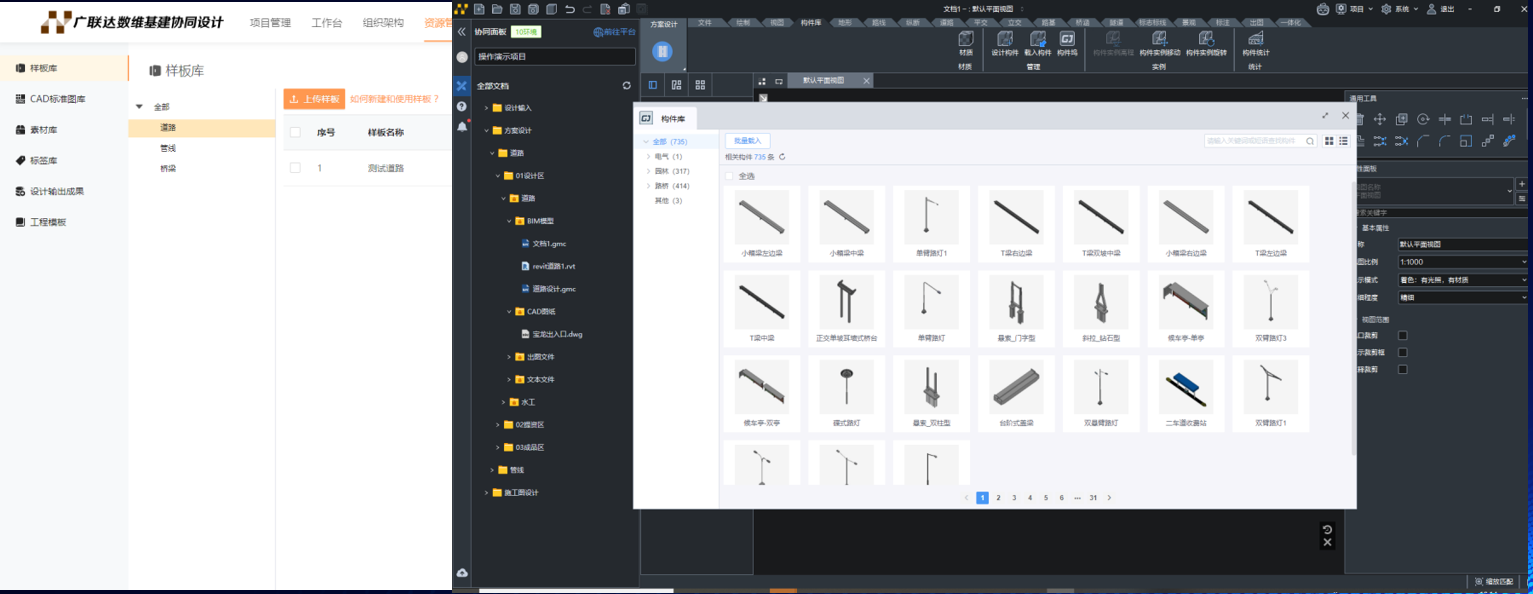
Task: Click the 上传样板 upload button
Action: 313,99
